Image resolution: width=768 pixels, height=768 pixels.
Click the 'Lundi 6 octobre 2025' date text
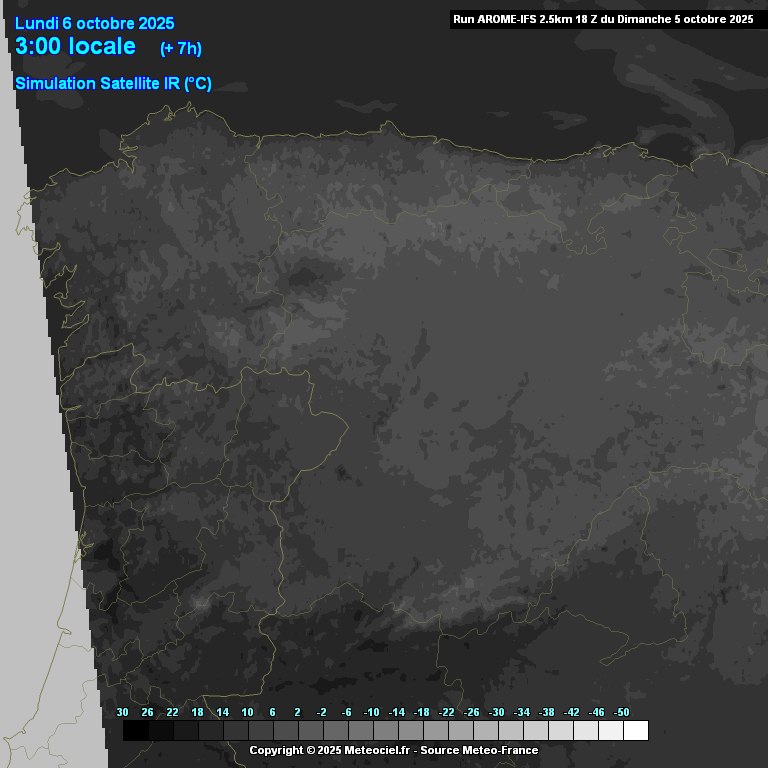[x=95, y=23]
